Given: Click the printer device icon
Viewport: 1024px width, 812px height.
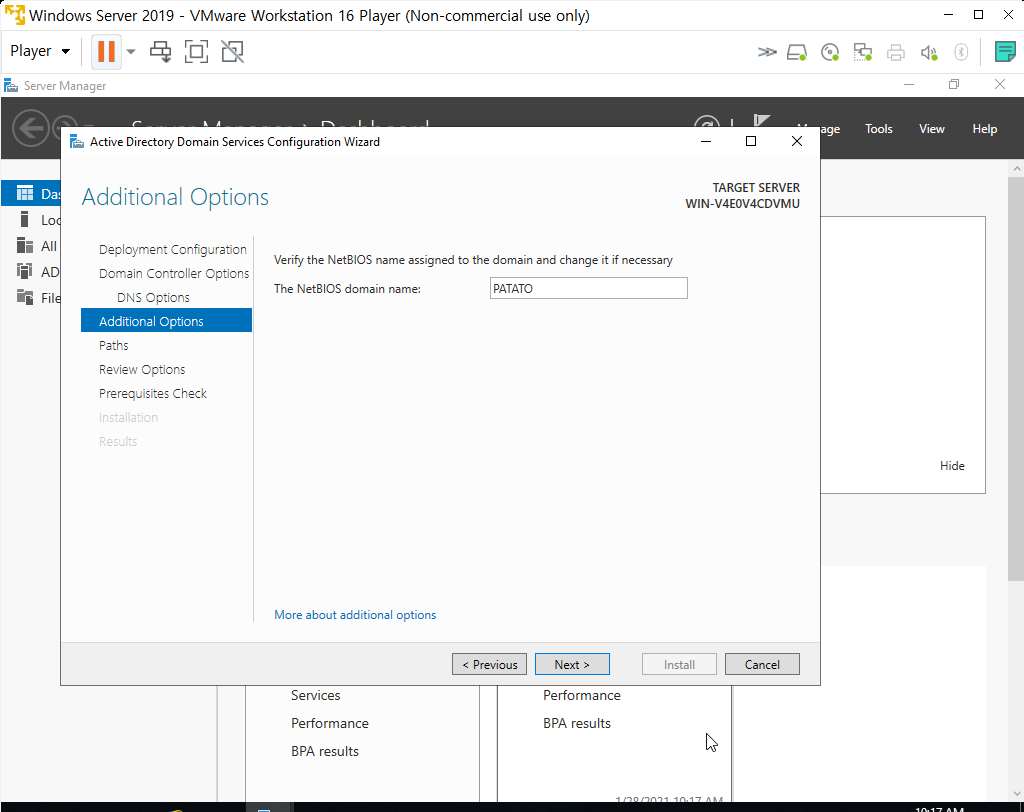Looking at the screenshot, I should pos(895,52).
